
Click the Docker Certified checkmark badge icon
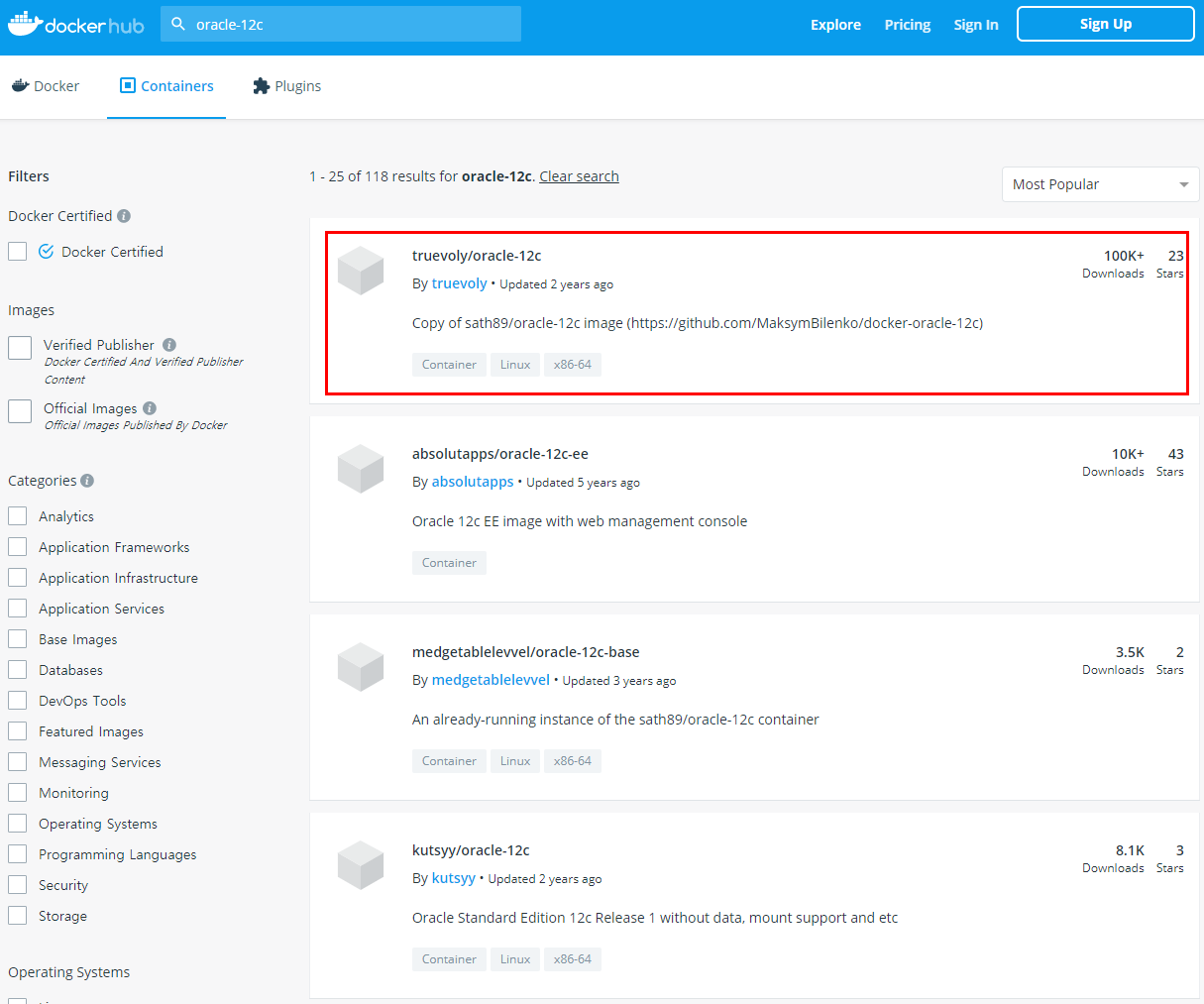tap(46, 252)
